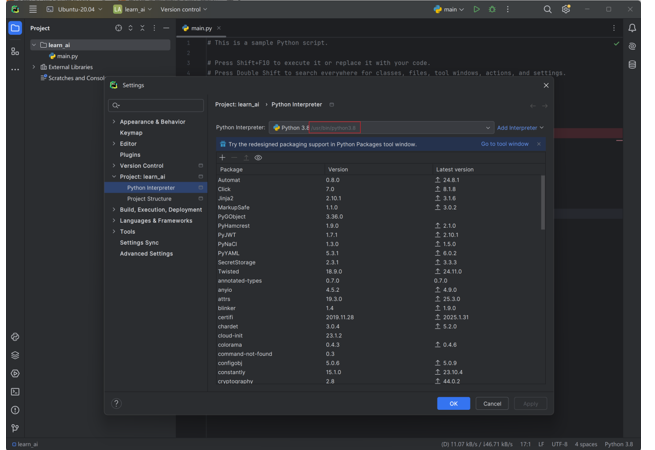Close main.py tab with its X button
The image size is (655, 450).
pyautogui.click(x=218, y=28)
